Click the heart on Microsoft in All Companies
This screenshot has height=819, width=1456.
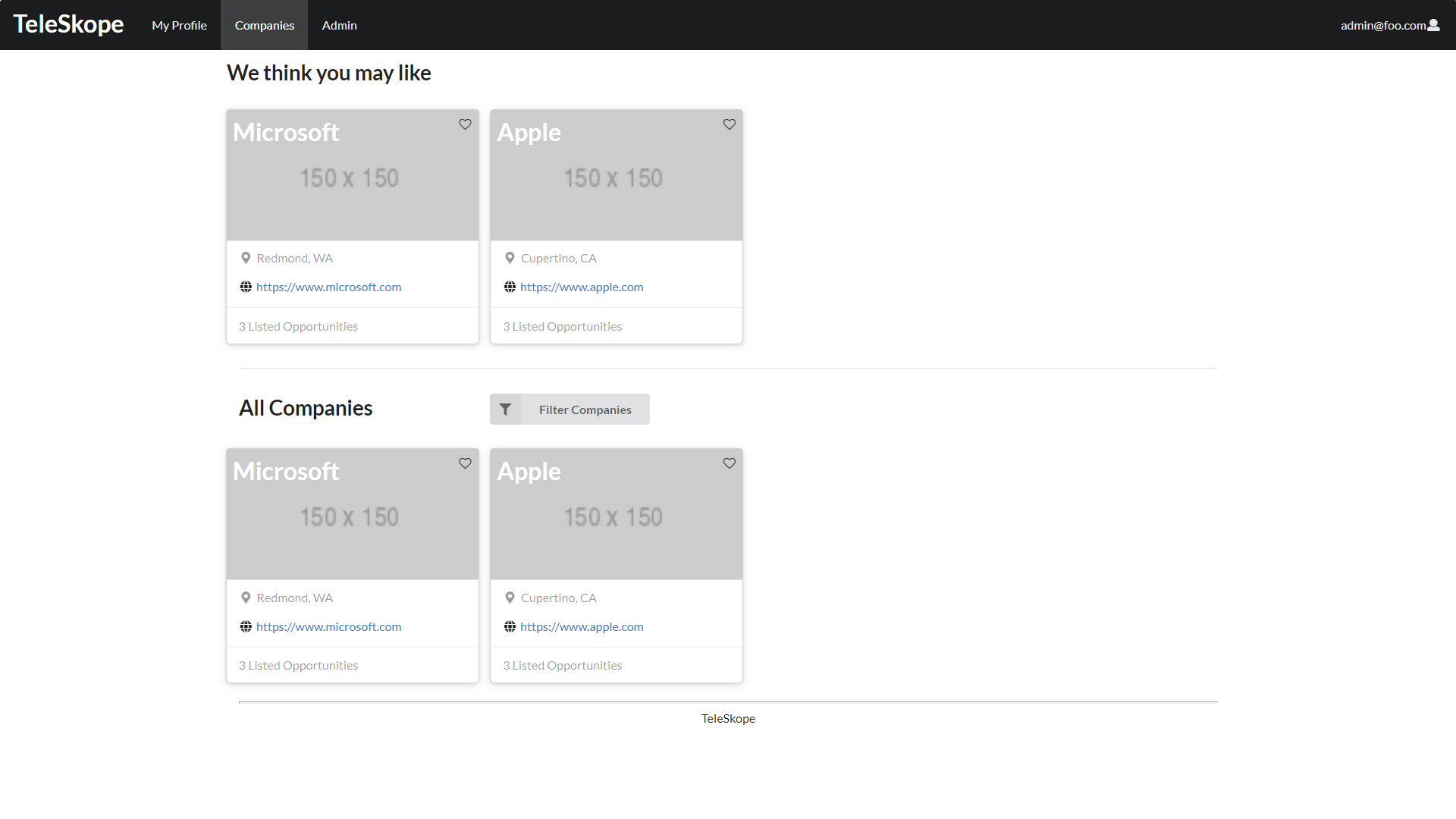pyautogui.click(x=465, y=463)
